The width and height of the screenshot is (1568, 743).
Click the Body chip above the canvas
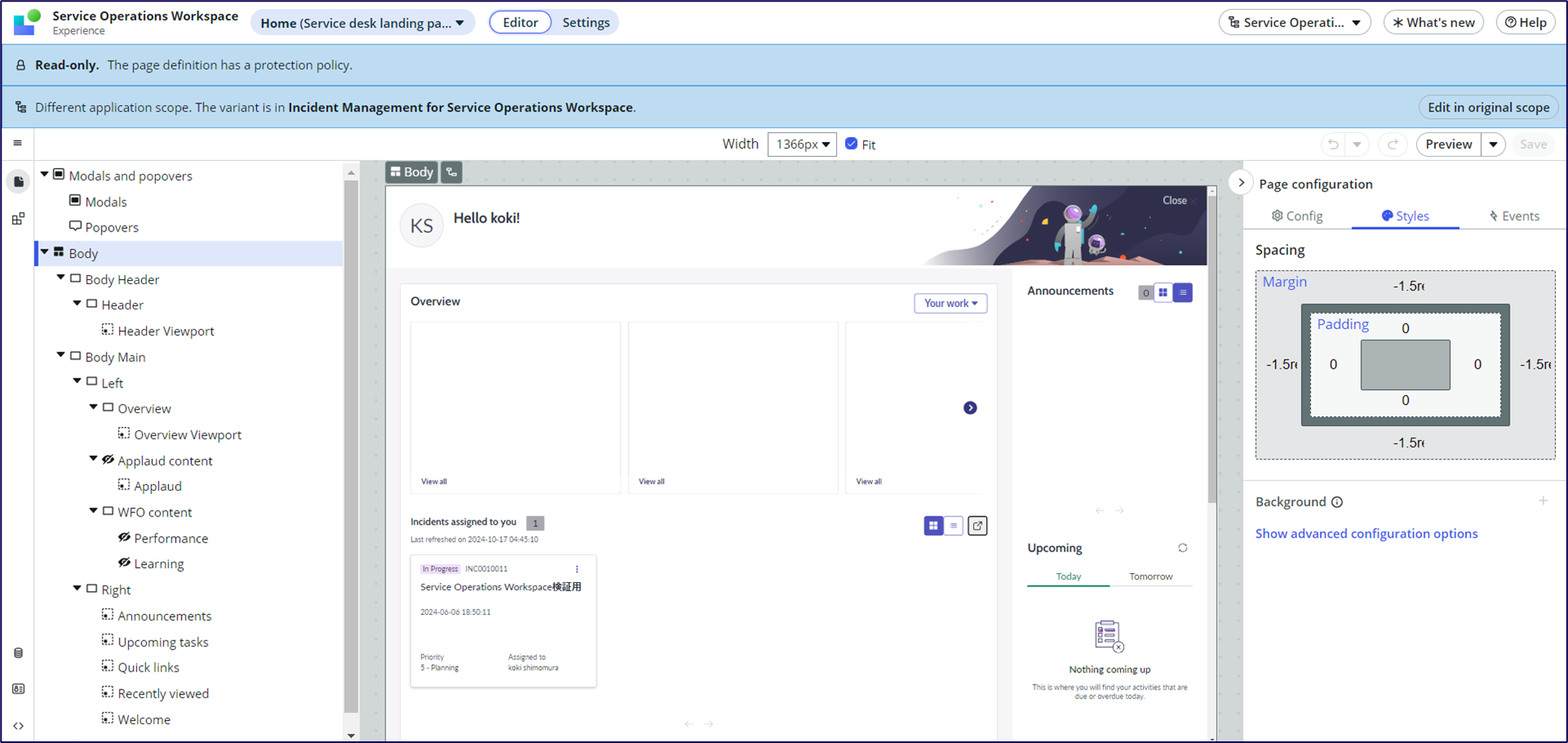[411, 172]
